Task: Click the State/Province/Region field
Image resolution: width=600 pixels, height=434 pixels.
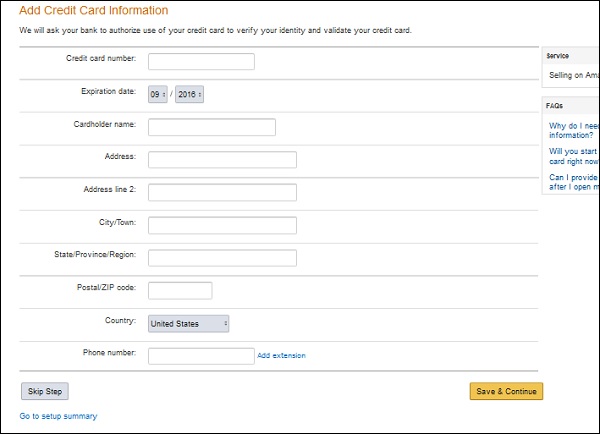Action: pyautogui.click(x=222, y=258)
